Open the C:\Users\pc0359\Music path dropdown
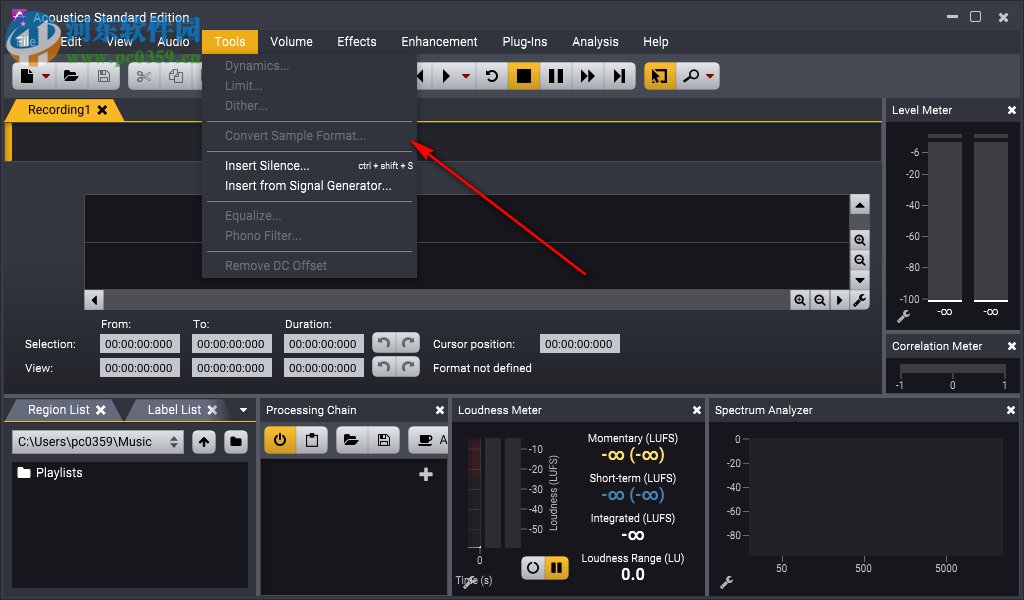This screenshot has height=600, width=1024. pyautogui.click(x=176, y=441)
